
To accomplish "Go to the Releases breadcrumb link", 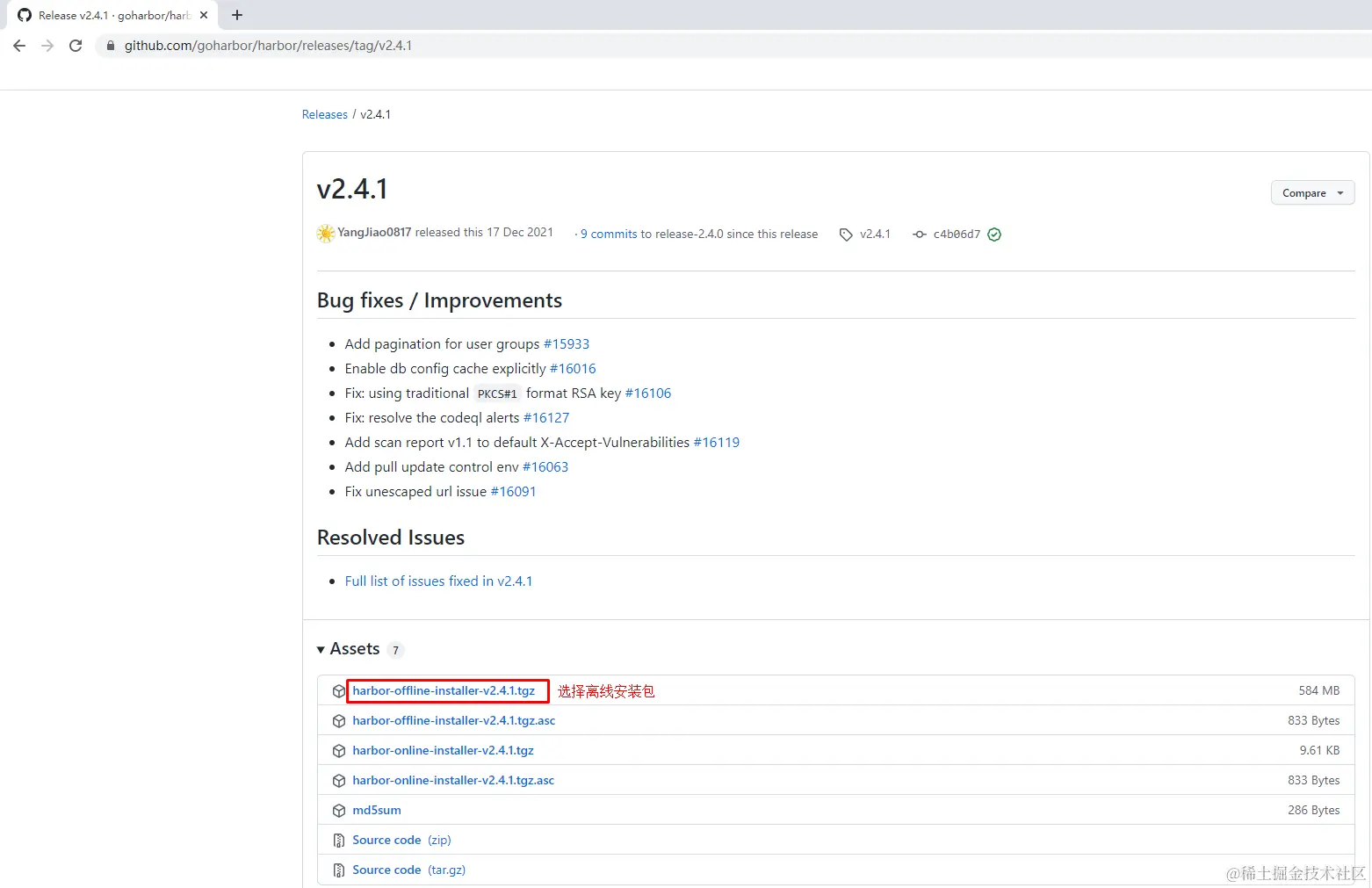I will tap(325, 115).
